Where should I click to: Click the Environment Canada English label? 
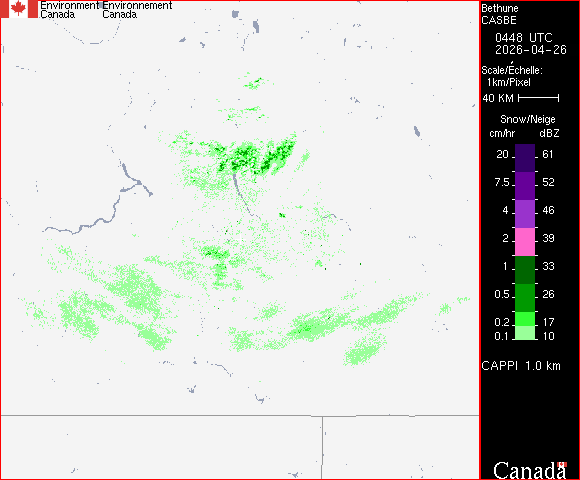click(69, 10)
